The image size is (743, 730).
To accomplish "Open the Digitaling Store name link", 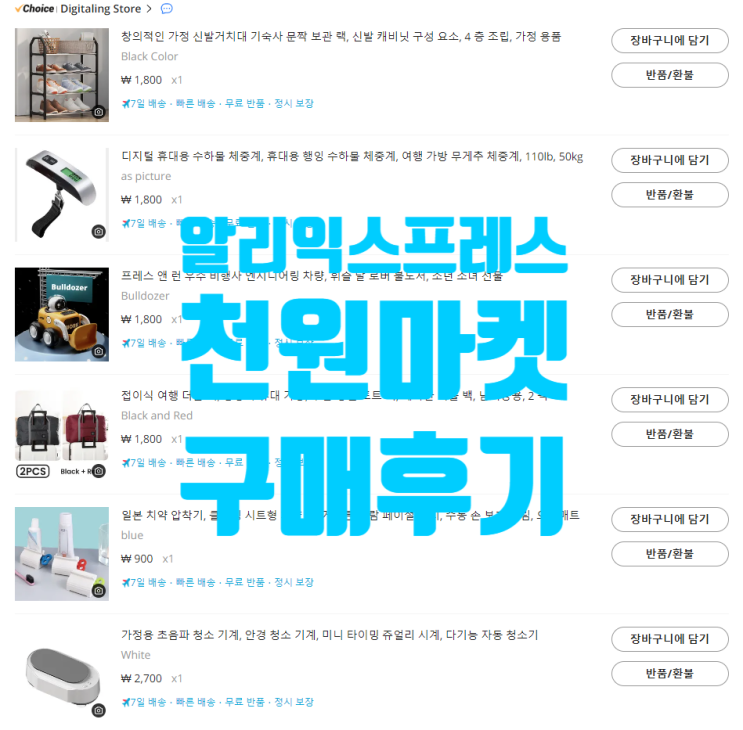I will tap(100, 9).
